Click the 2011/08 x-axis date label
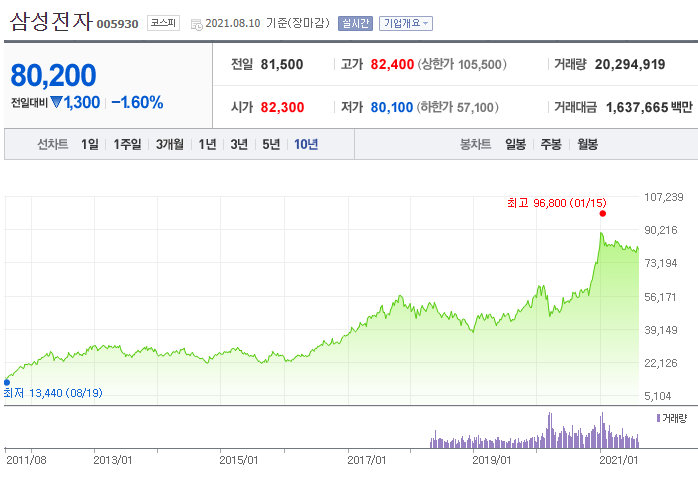This screenshot has width=698, height=478. coord(26,460)
